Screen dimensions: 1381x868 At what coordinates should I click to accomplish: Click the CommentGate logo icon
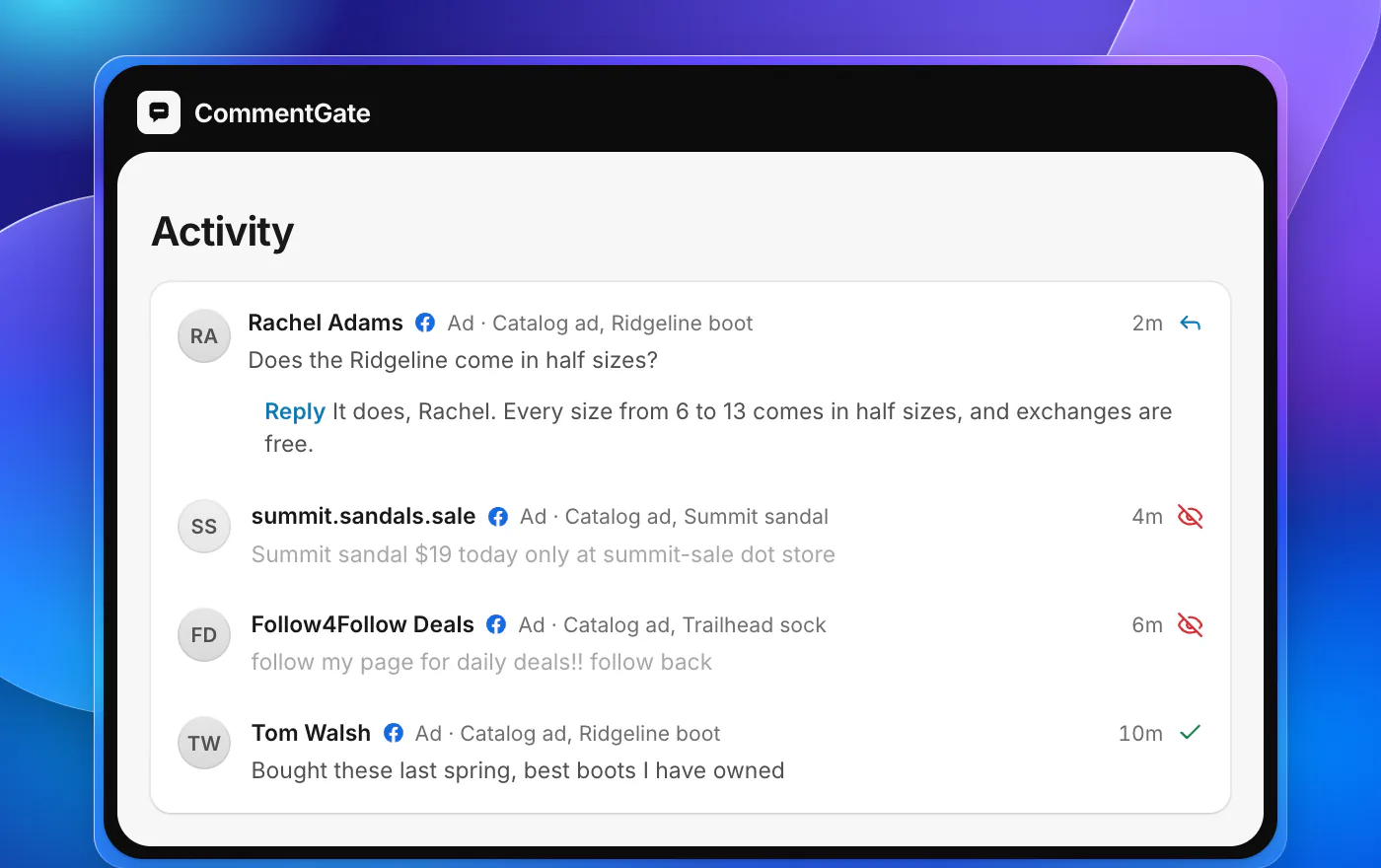click(159, 112)
